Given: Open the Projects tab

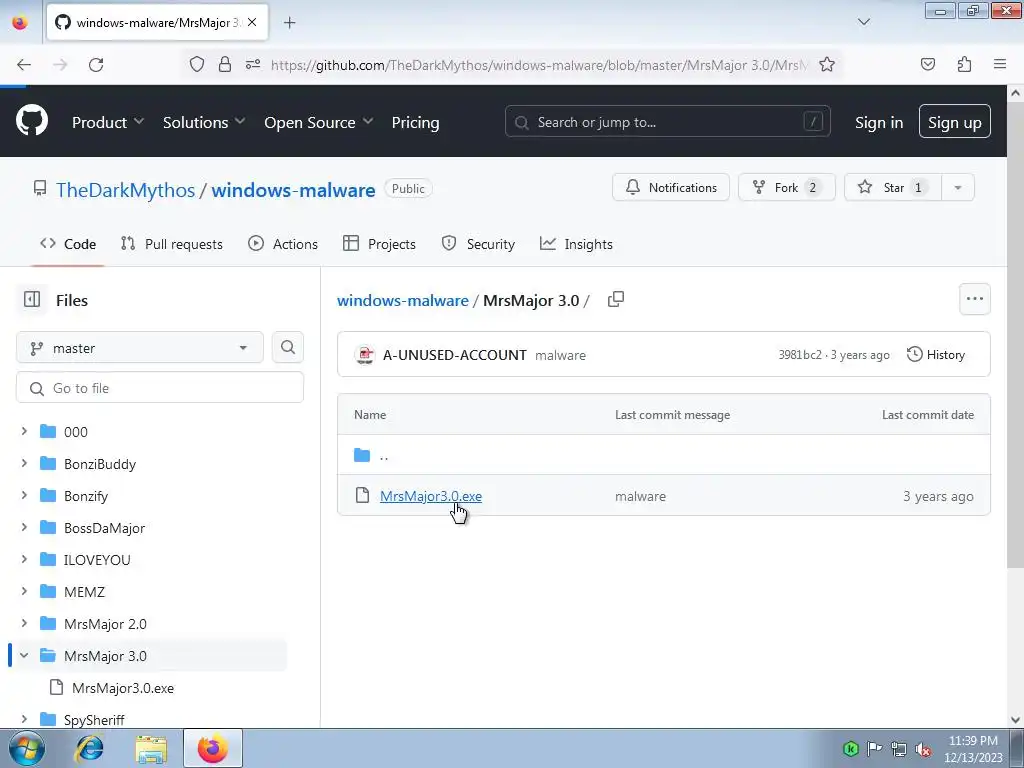Looking at the screenshot, I should [379, 244].
